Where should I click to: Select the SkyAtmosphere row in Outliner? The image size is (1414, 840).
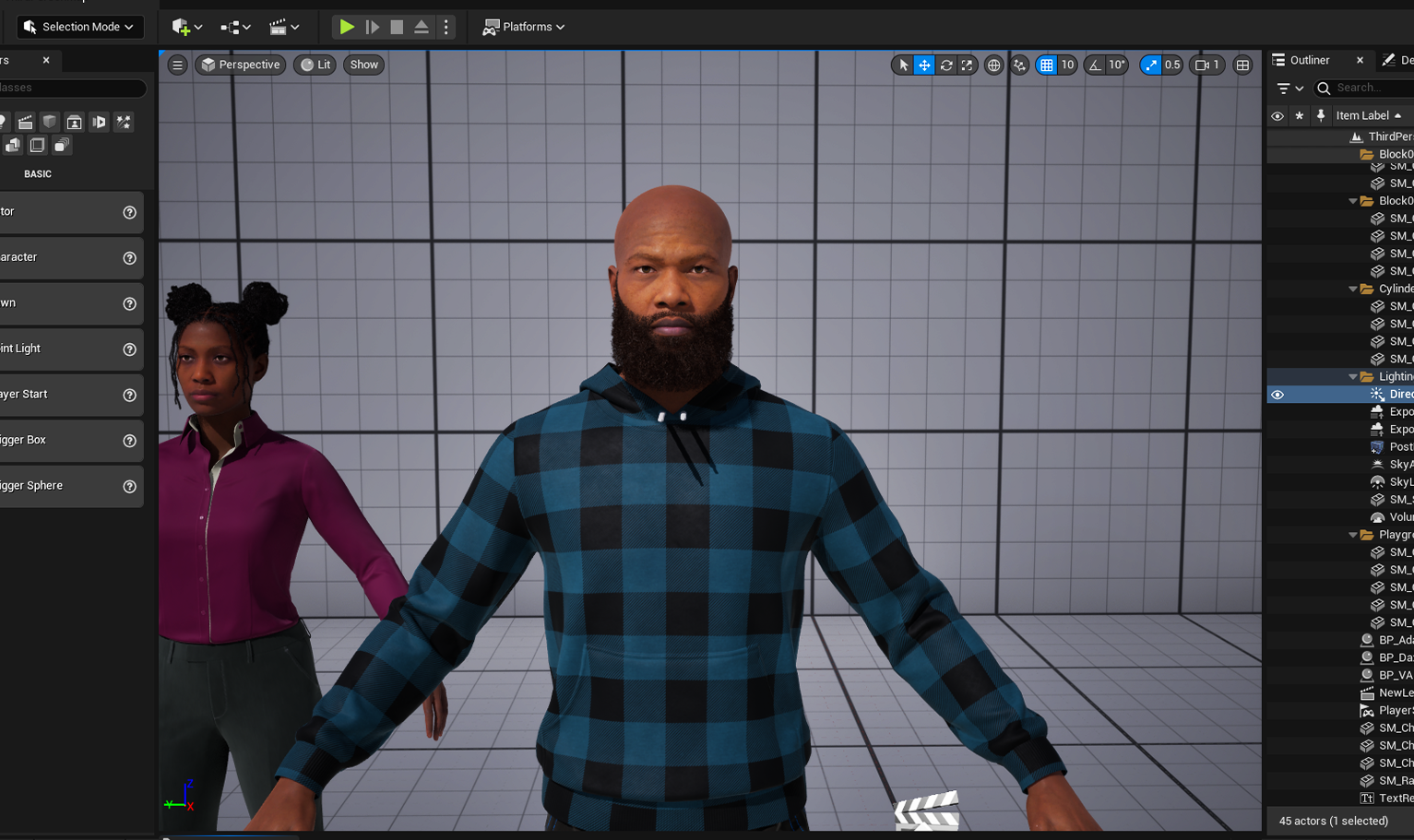1340,465
